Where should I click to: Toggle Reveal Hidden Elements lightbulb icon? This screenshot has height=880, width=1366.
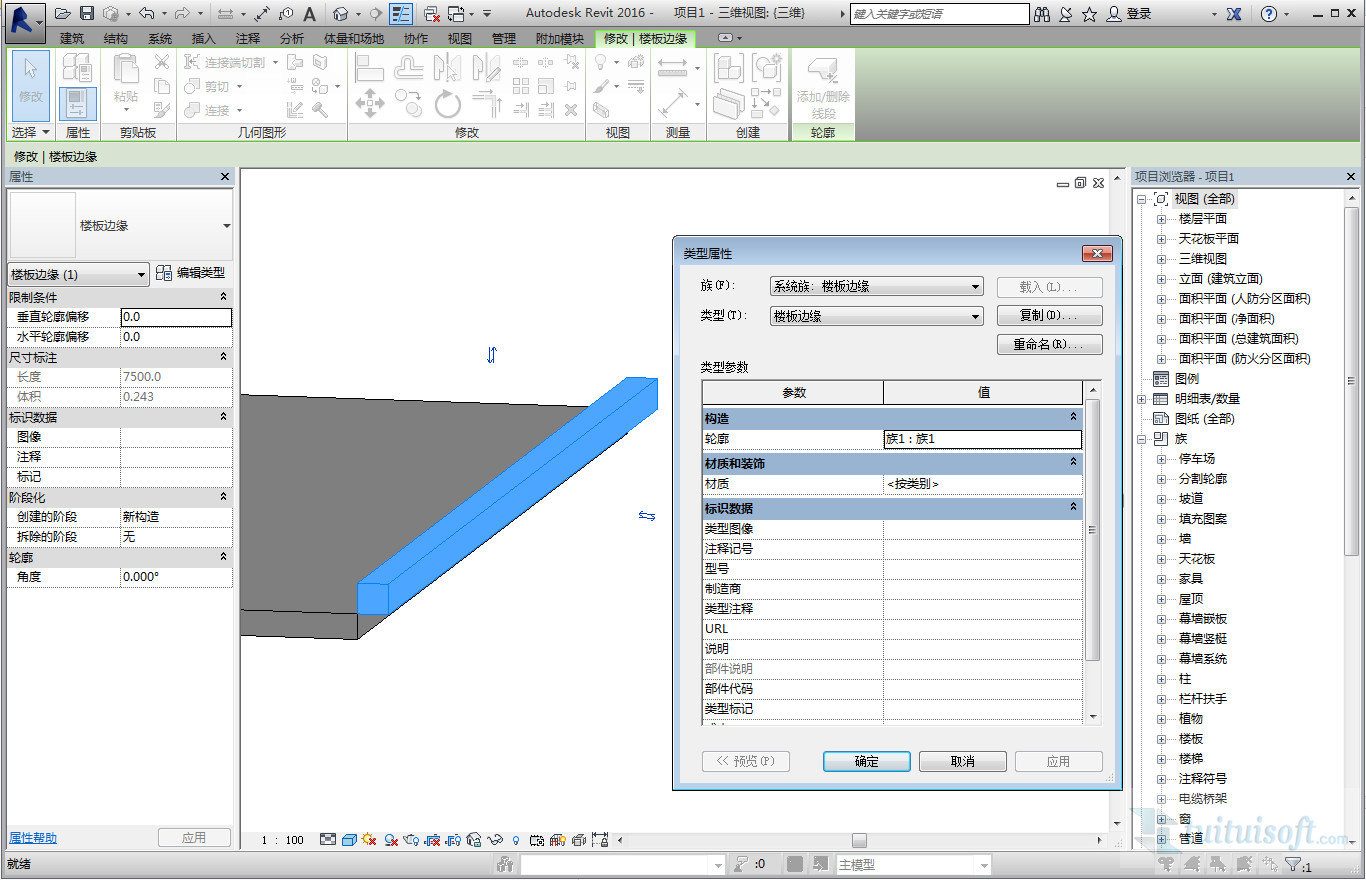pos(516,840)
